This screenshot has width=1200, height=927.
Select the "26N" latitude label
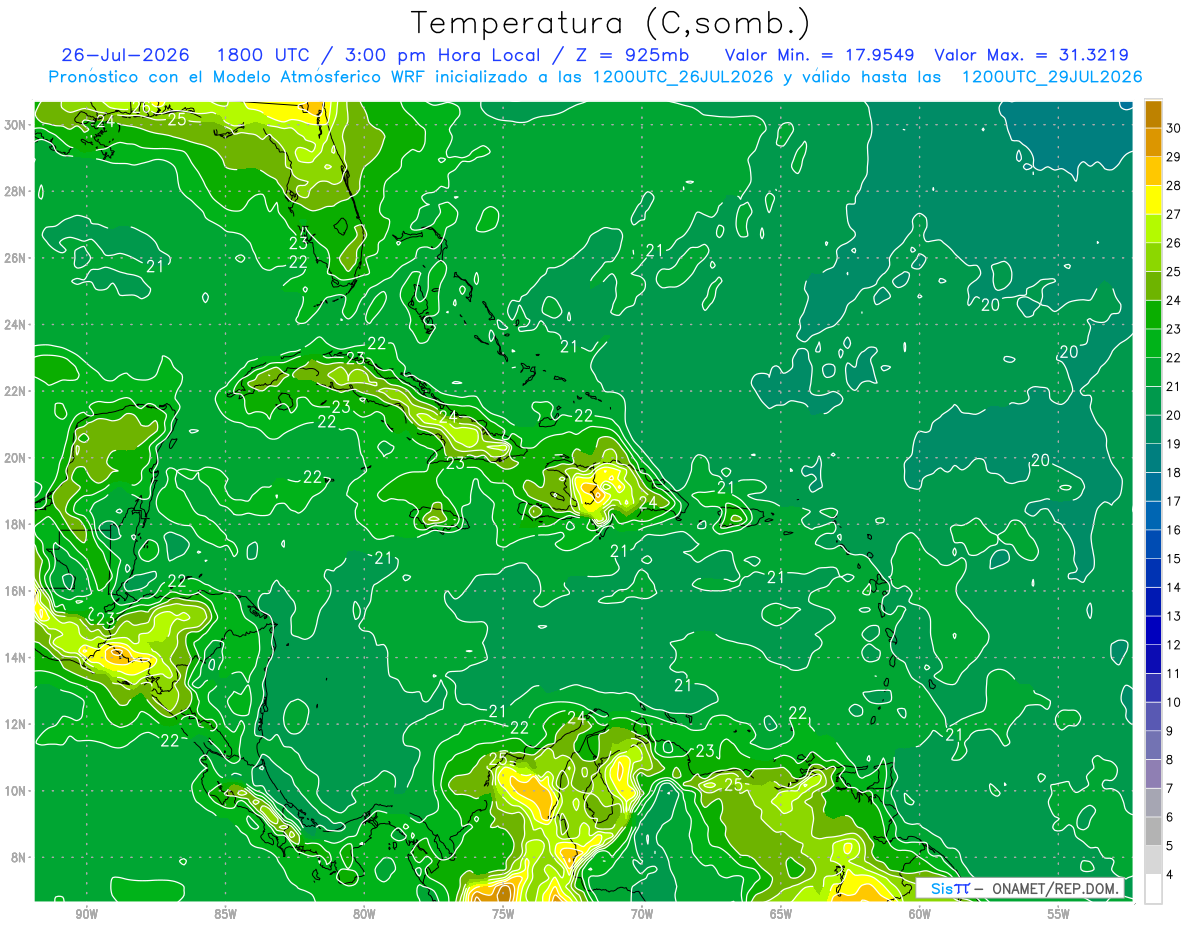point(17,257)
